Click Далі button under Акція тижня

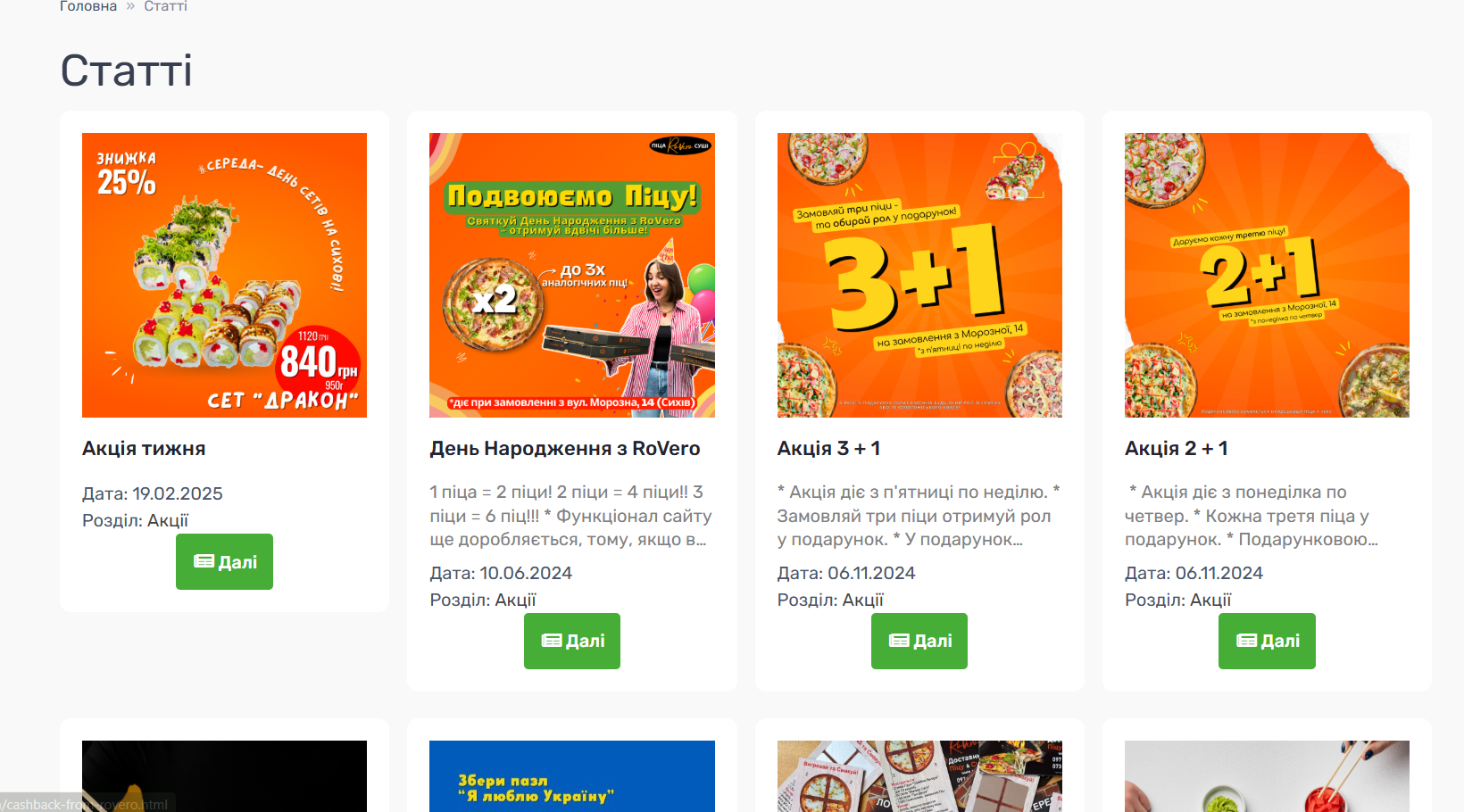pos(224,561)
